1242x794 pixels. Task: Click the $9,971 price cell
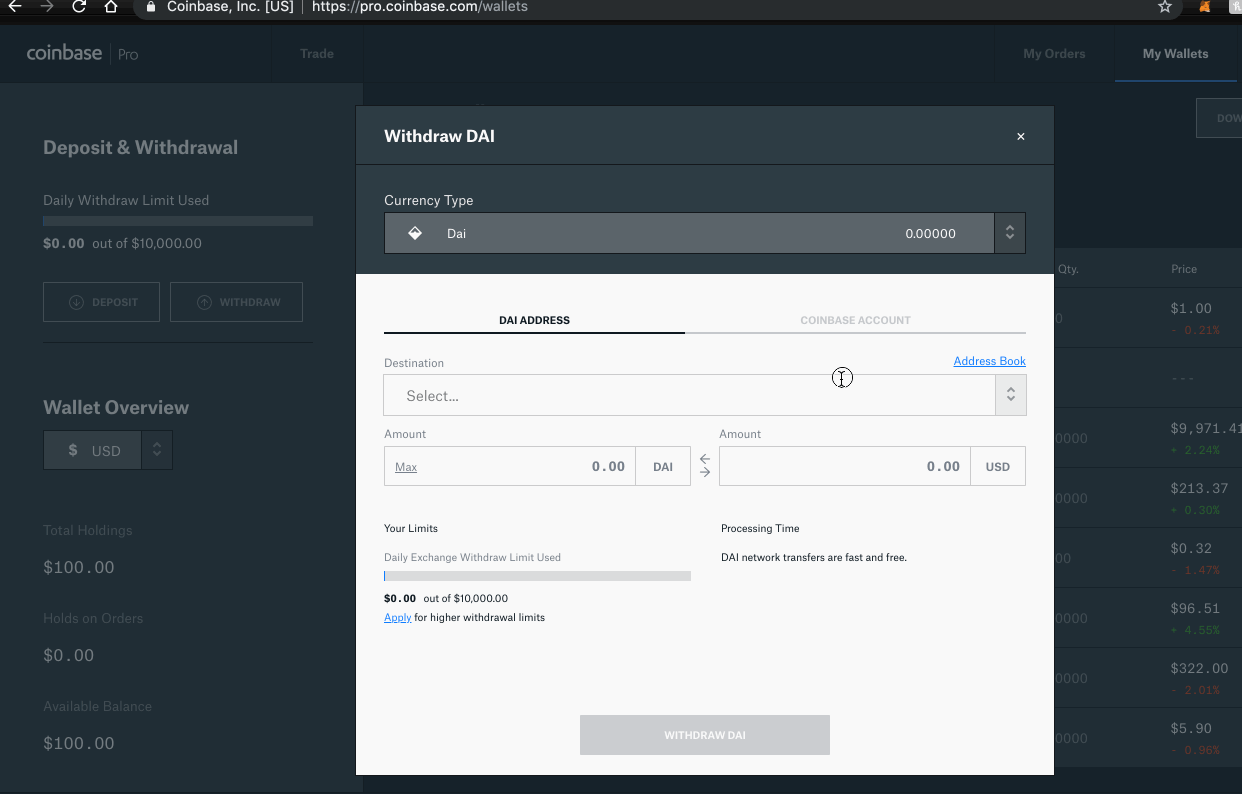point(1206,428)
